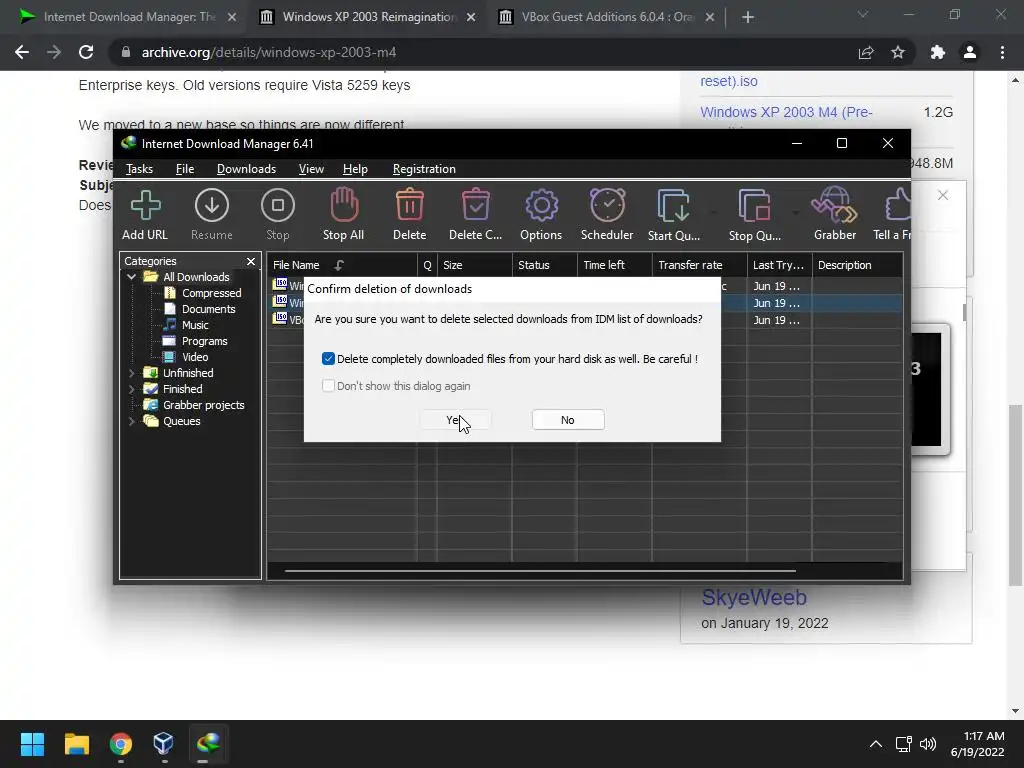Open Windows Start menu
The image size is (1024, 768).
(32, 743)
